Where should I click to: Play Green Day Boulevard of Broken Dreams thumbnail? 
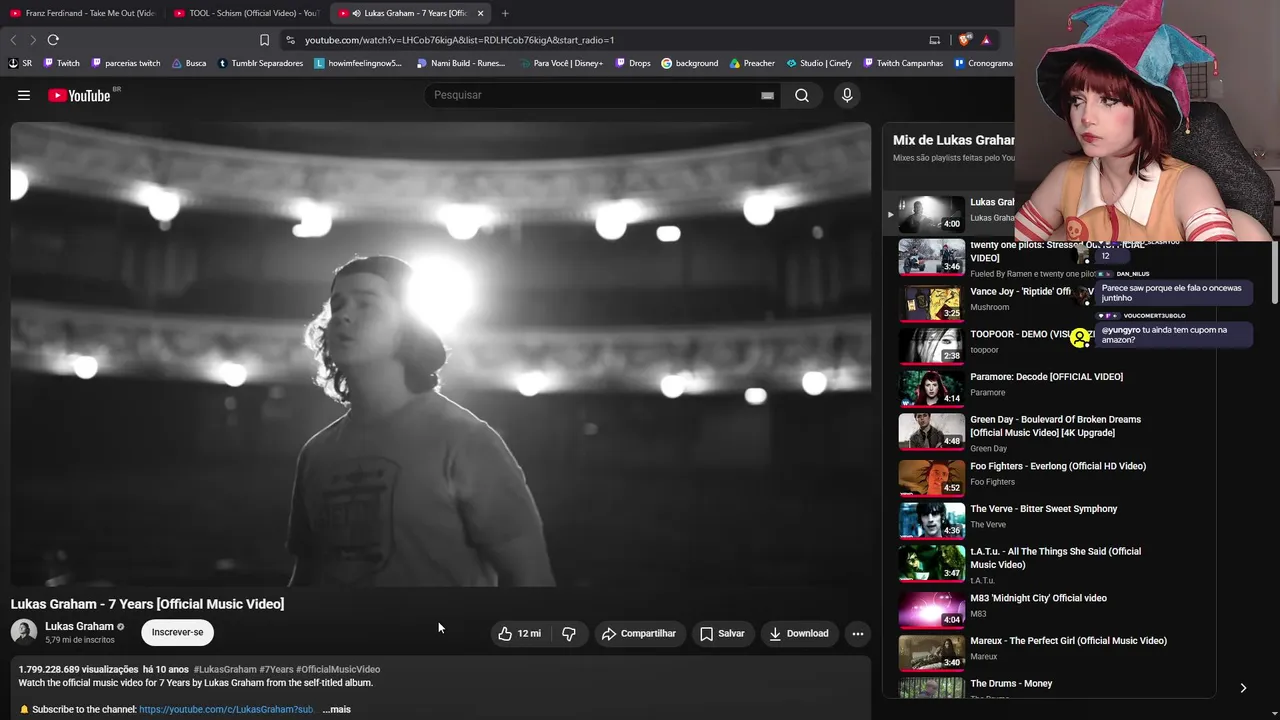pos(931,430)
